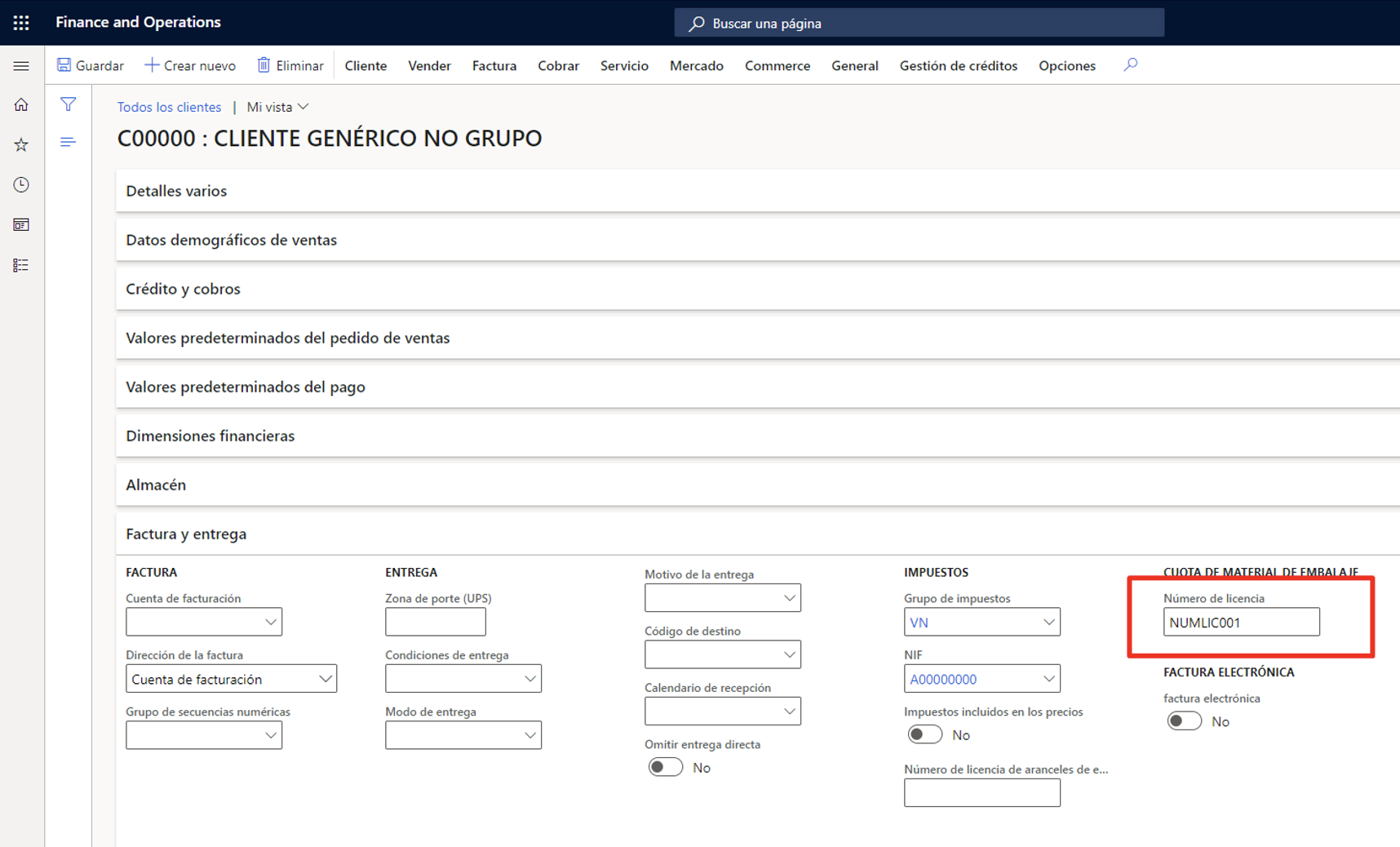Viewport: 1400px width, 847px height.
Task: Click Zona de porte (UPS) field
Action: pos(436,622)
